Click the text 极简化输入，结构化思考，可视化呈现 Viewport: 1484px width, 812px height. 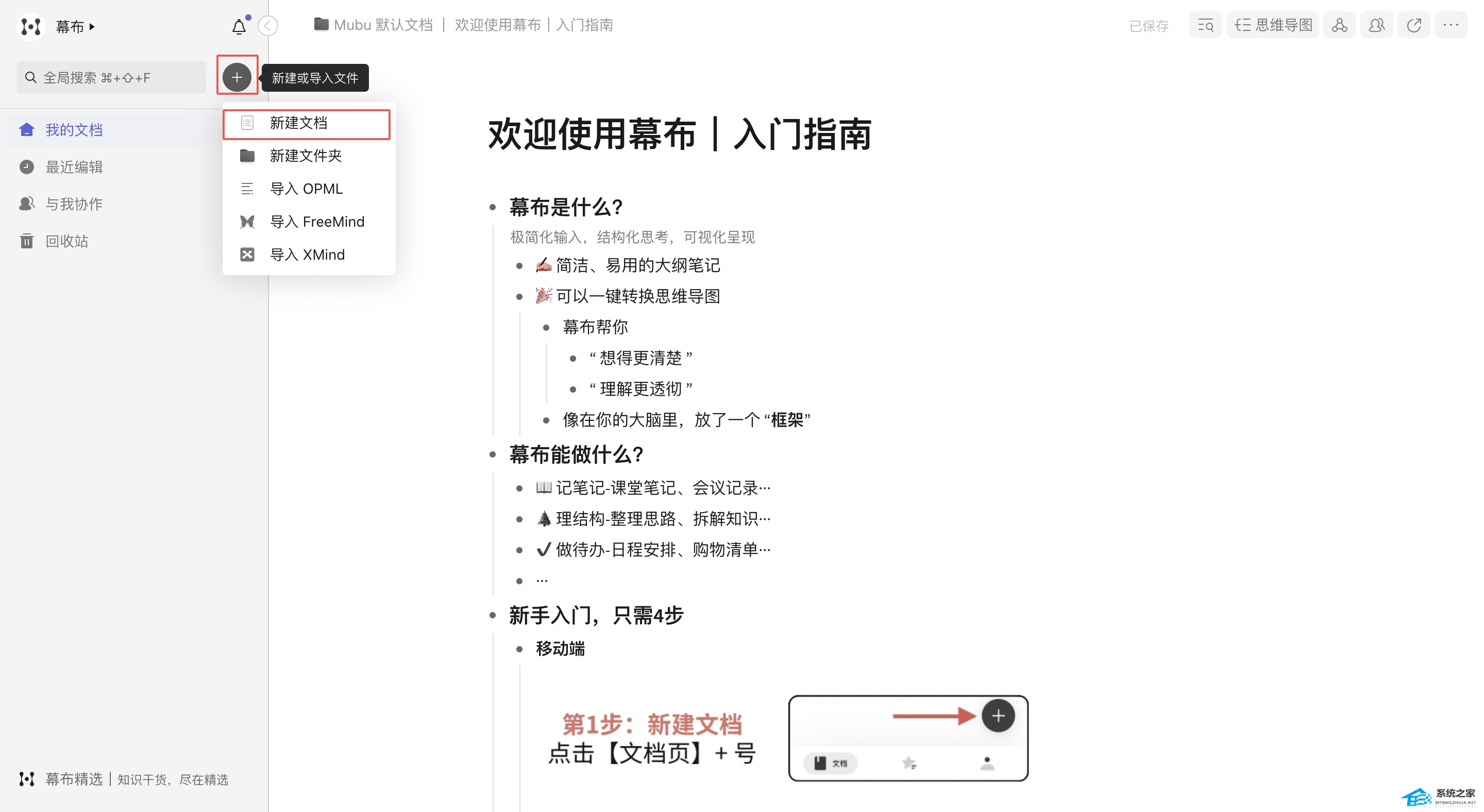633,238
